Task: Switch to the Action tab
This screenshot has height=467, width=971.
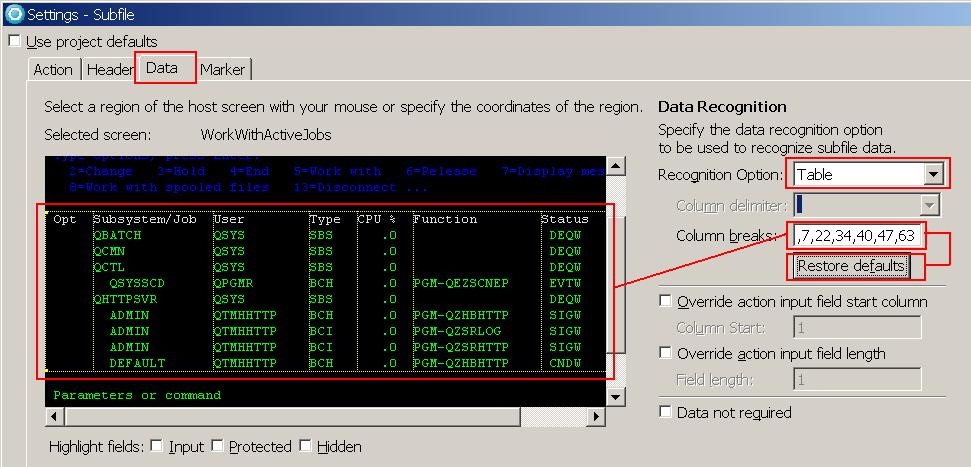Action: click(53, 69)
